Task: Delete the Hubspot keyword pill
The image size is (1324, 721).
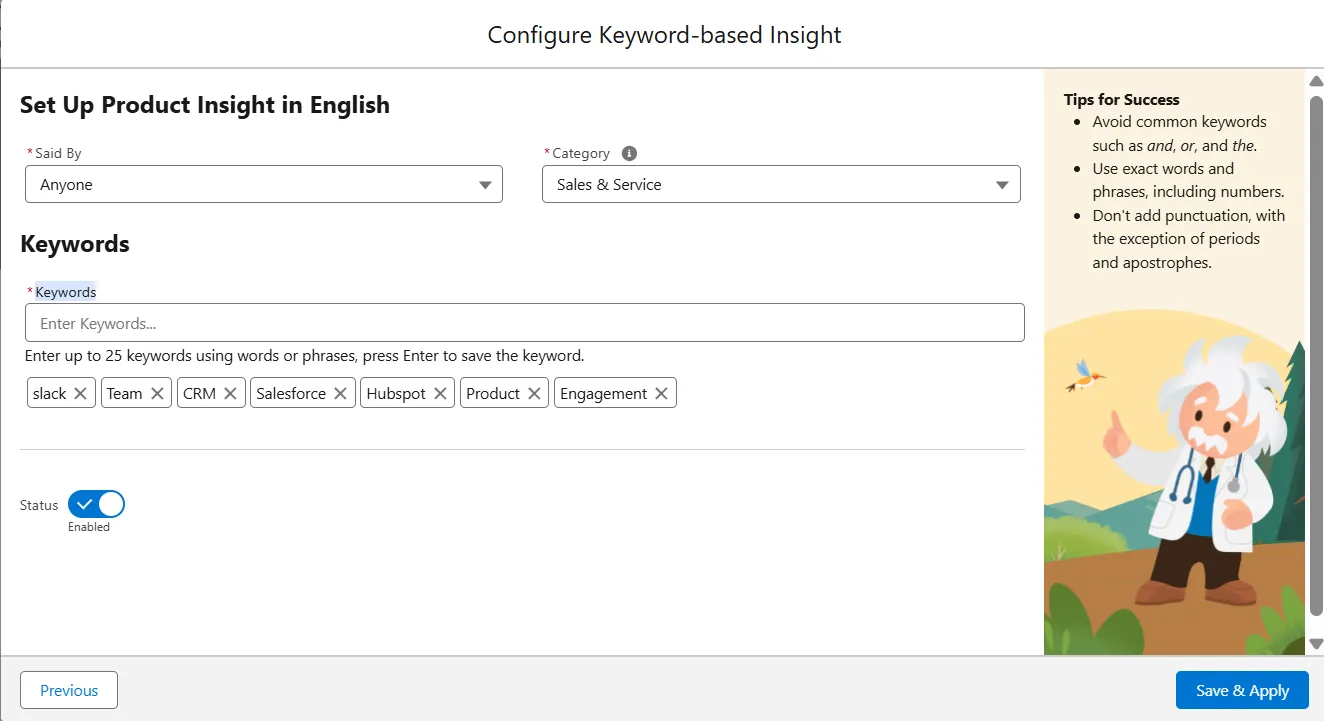Action: (440, 394)
